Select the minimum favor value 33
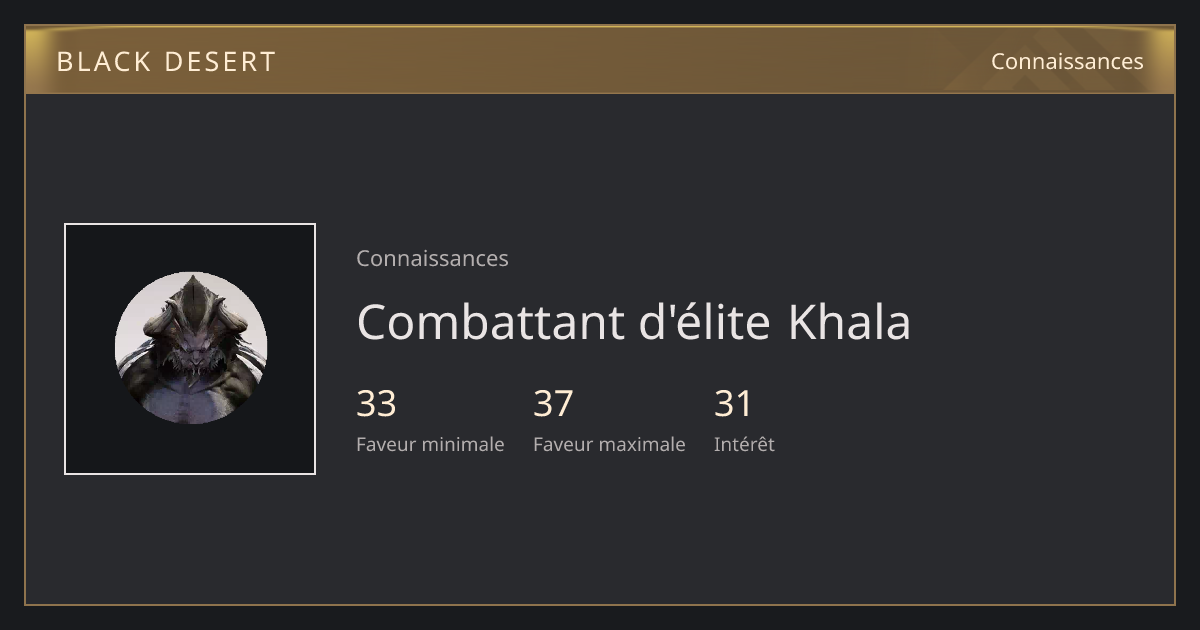 (376, 404)
